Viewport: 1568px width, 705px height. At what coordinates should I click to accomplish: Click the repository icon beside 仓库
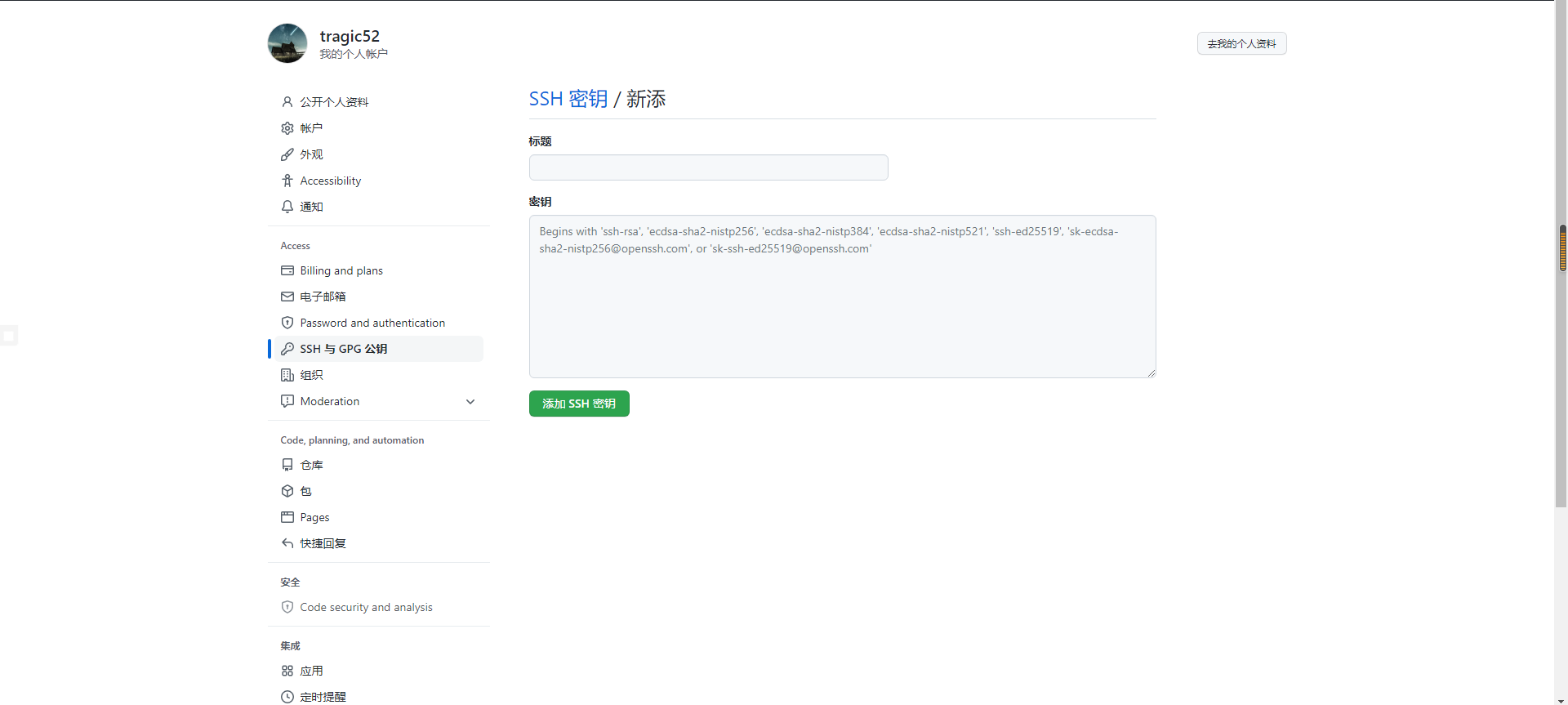(x=287, y=465)
